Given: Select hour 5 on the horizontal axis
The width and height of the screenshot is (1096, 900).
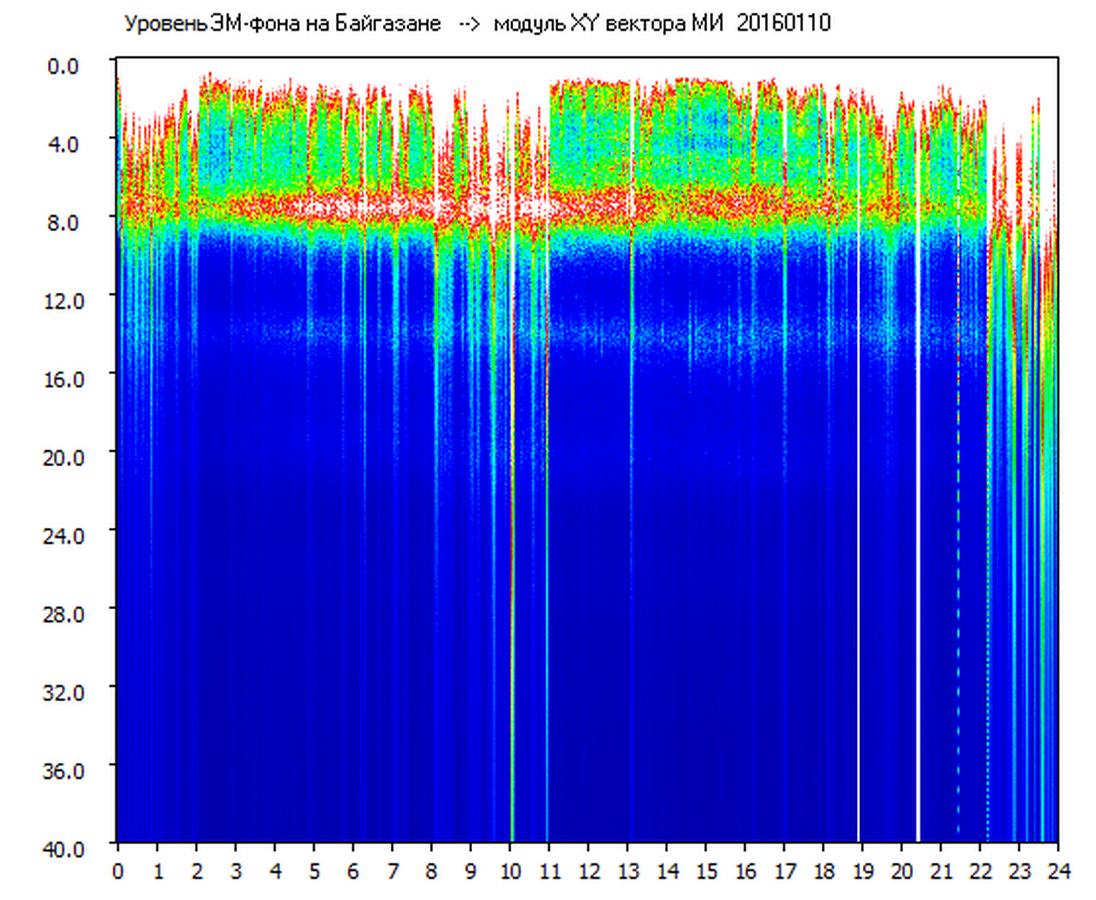Looking at the screenshot, I should pos(314,871).
